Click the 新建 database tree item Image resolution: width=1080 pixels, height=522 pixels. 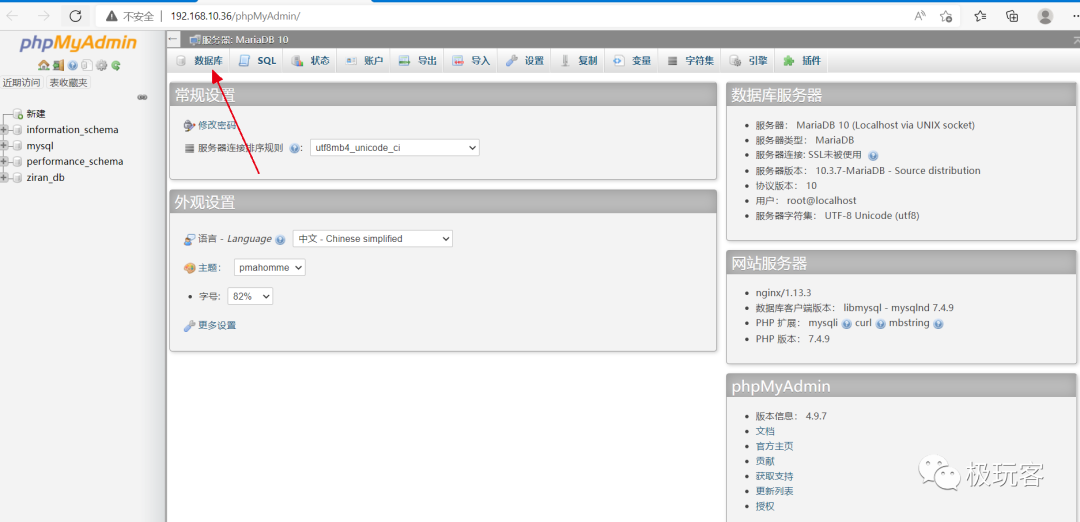coord(36,114)
